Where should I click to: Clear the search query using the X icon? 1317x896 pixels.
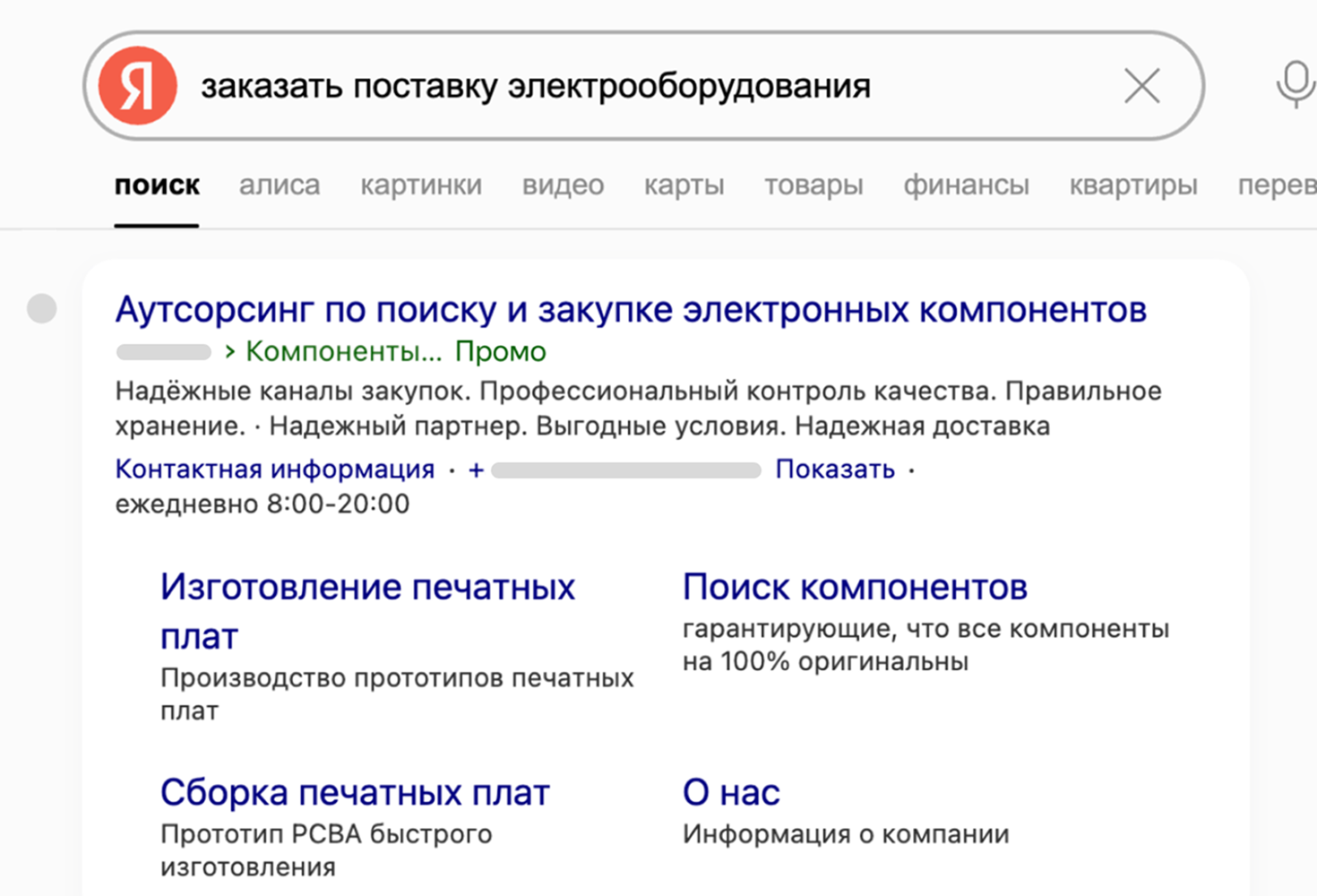pyautogui.click(x=1141, y=86)
